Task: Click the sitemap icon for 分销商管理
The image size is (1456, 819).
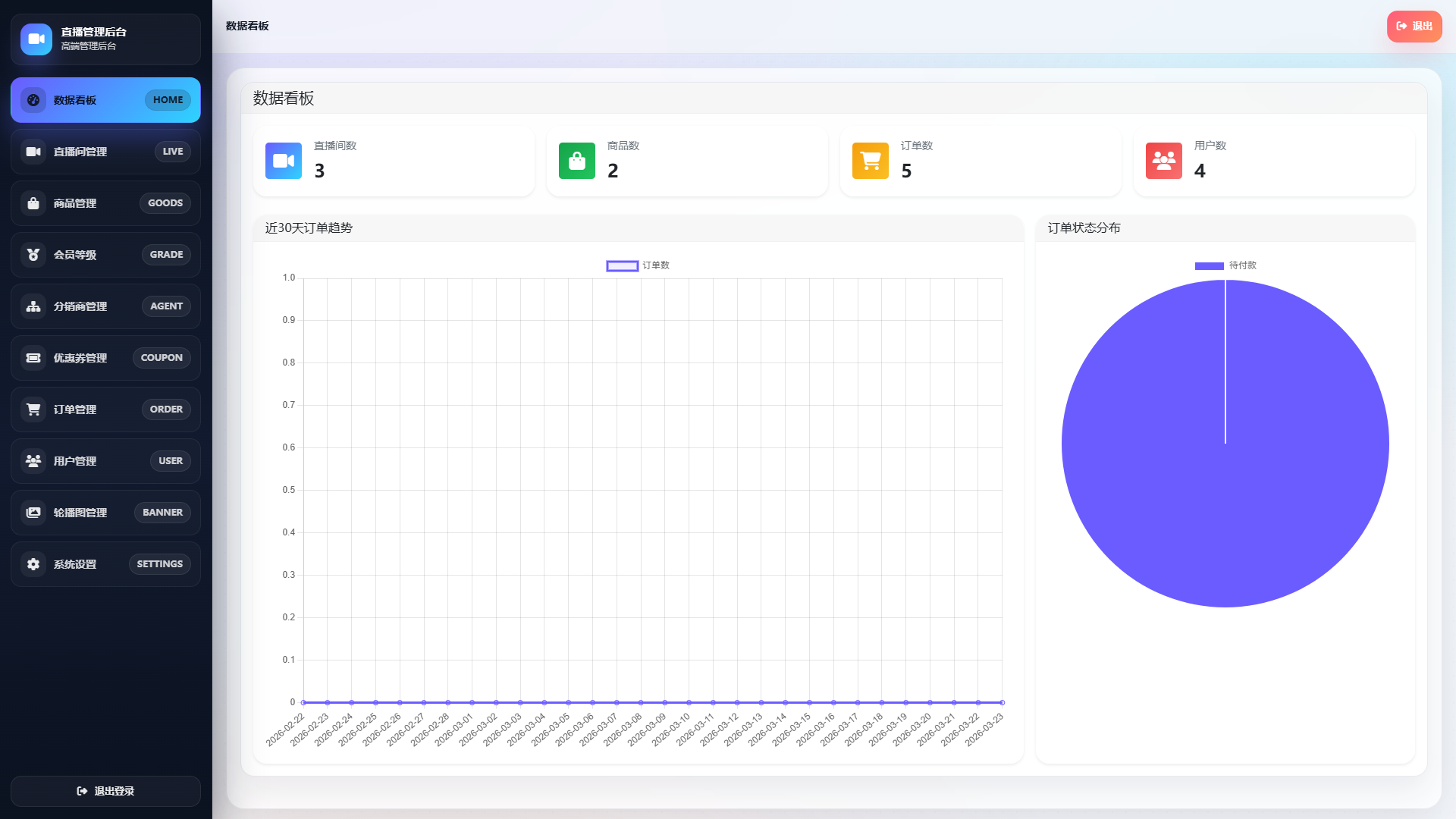Action: pos(33,306)
